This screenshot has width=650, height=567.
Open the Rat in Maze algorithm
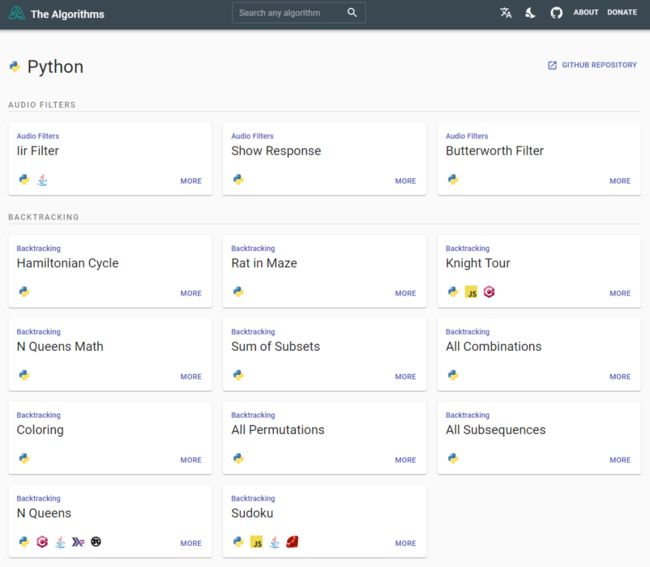[x=264, y=263]
